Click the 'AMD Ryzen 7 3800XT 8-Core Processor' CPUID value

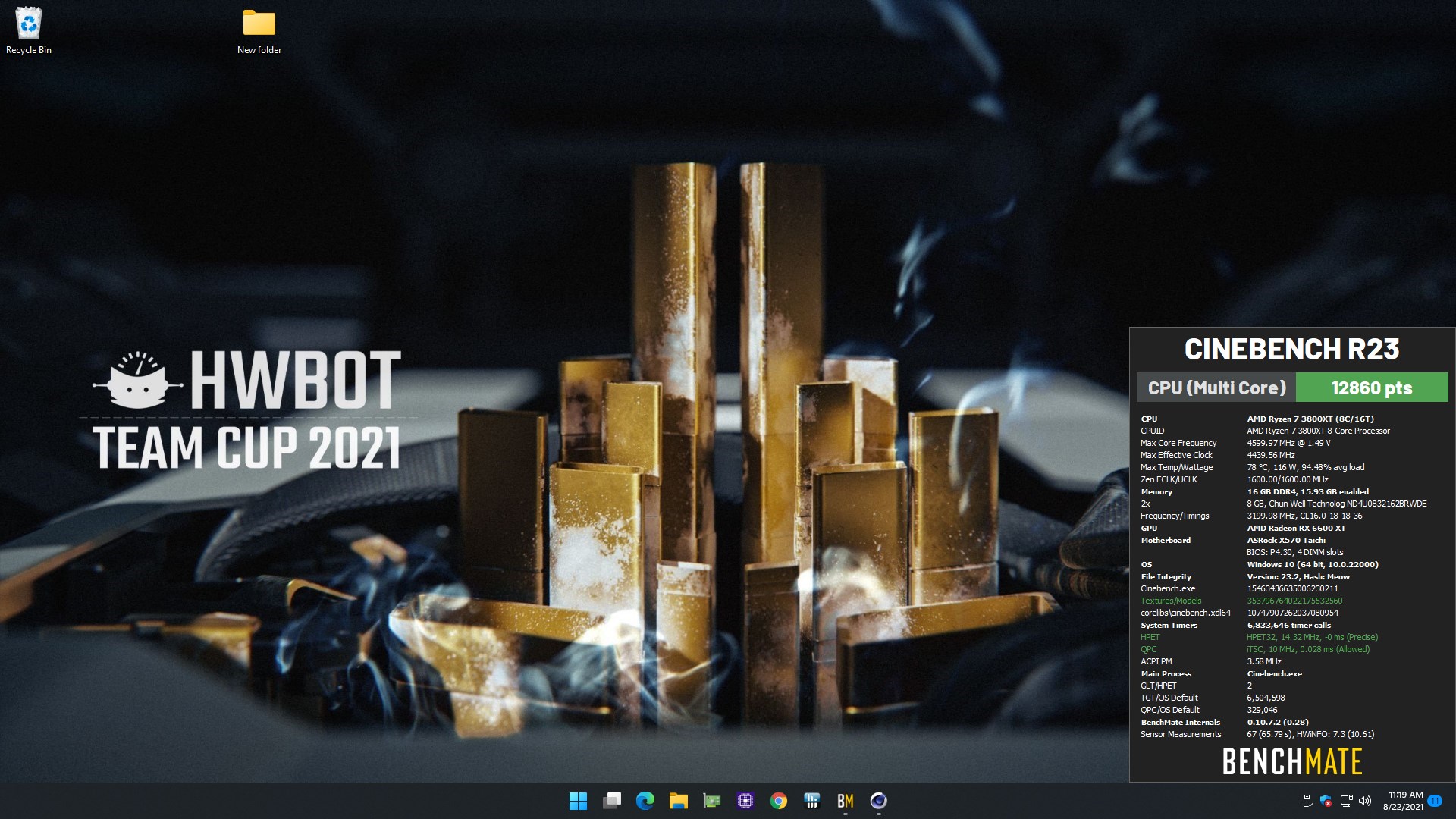coord(1318,431)
